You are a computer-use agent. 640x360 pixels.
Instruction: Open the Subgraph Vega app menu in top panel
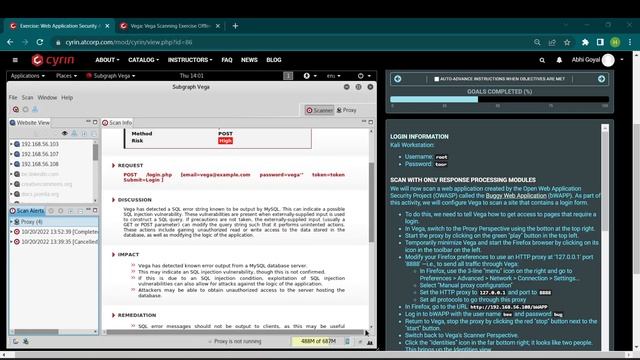point(111,76)
